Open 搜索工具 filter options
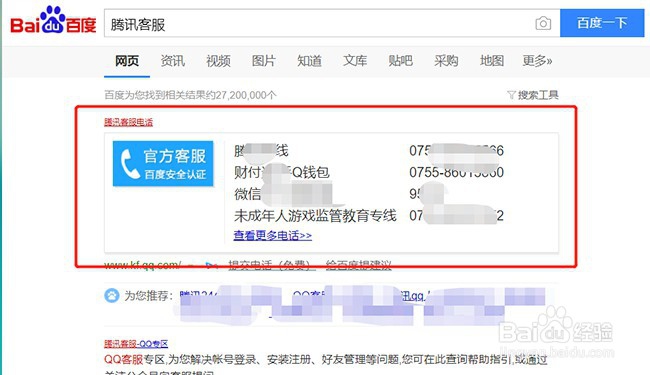Viewport: 650px width, 375px height. click(533, 95)
